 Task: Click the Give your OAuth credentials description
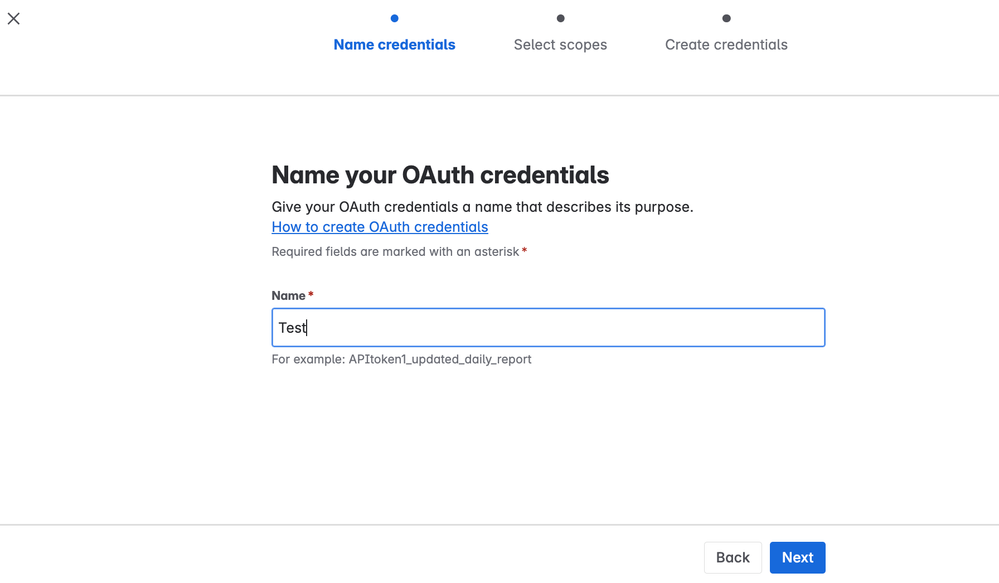(482, 207)
